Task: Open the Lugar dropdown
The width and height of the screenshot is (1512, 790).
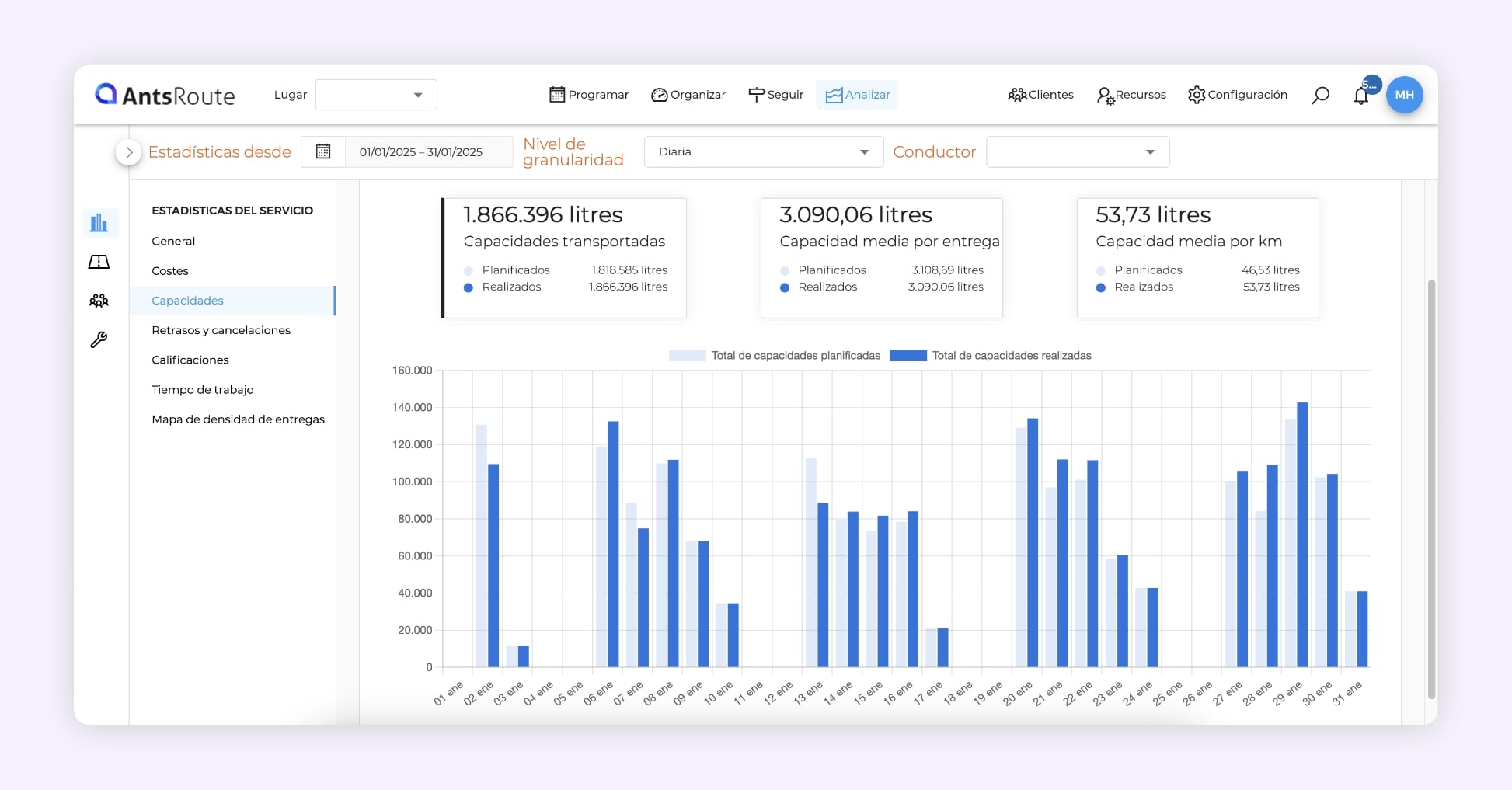Action: [x=376, y=95]
